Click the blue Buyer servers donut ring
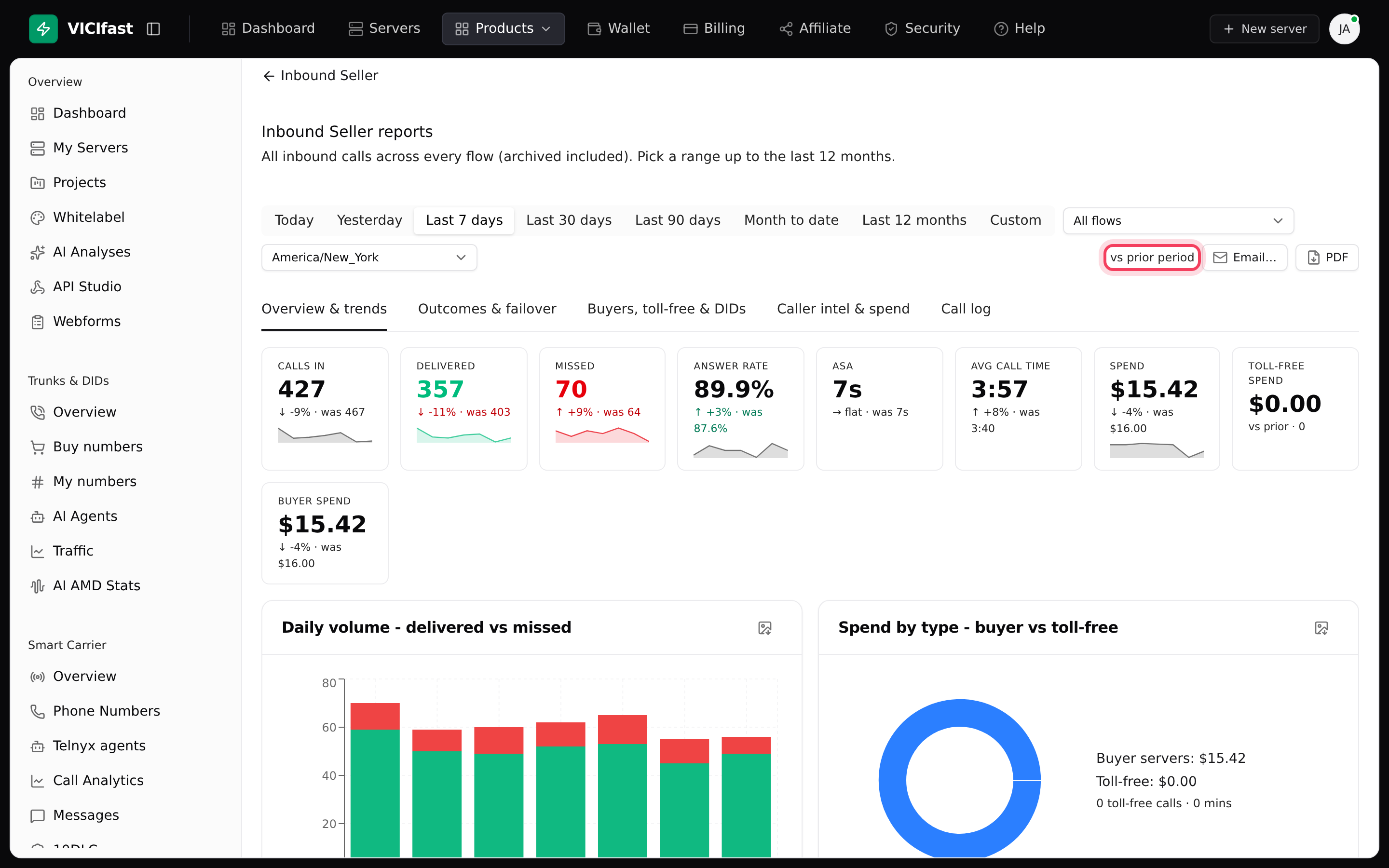 coord(893,781)
